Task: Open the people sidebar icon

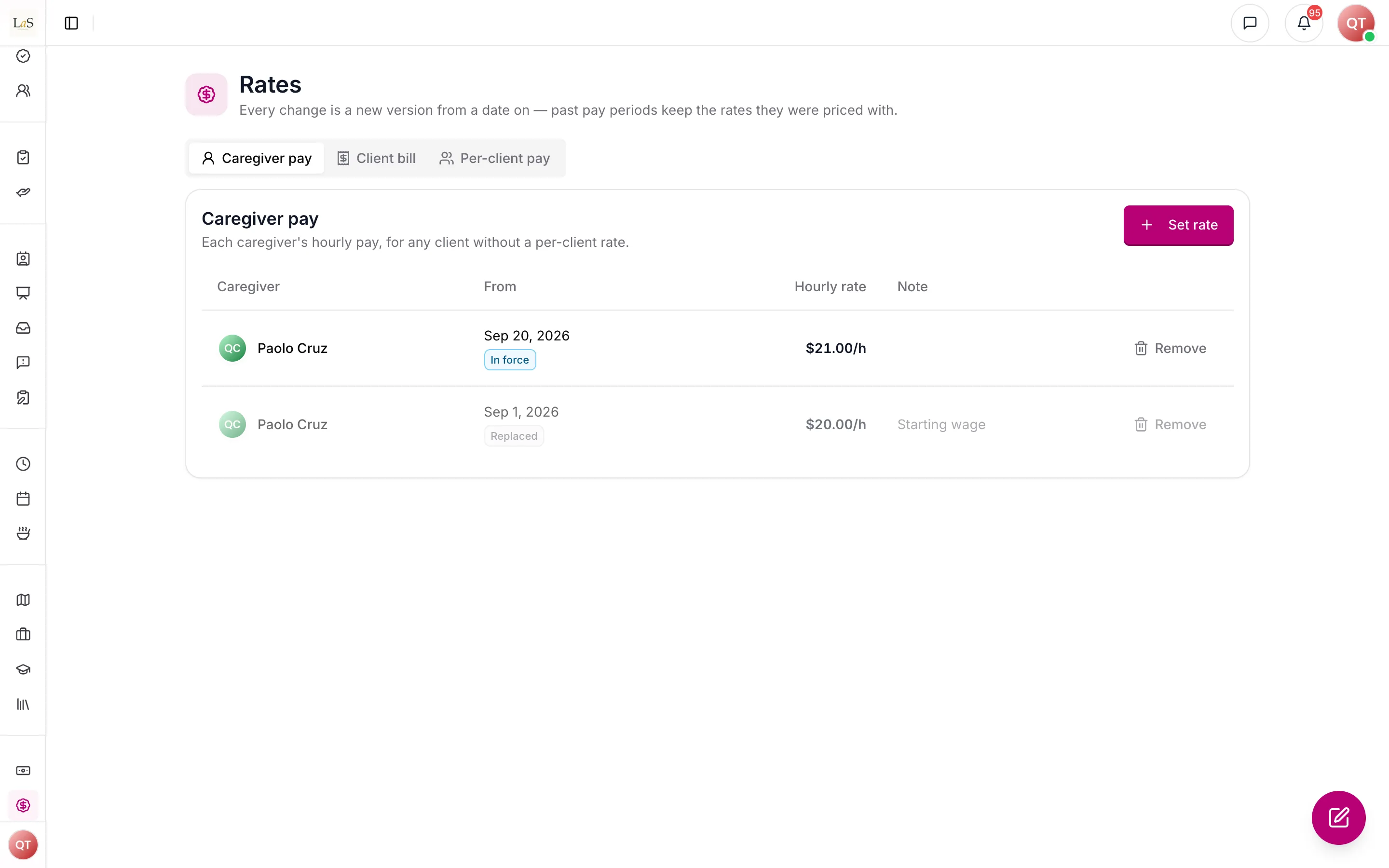Action: click(x=23, y=91)
